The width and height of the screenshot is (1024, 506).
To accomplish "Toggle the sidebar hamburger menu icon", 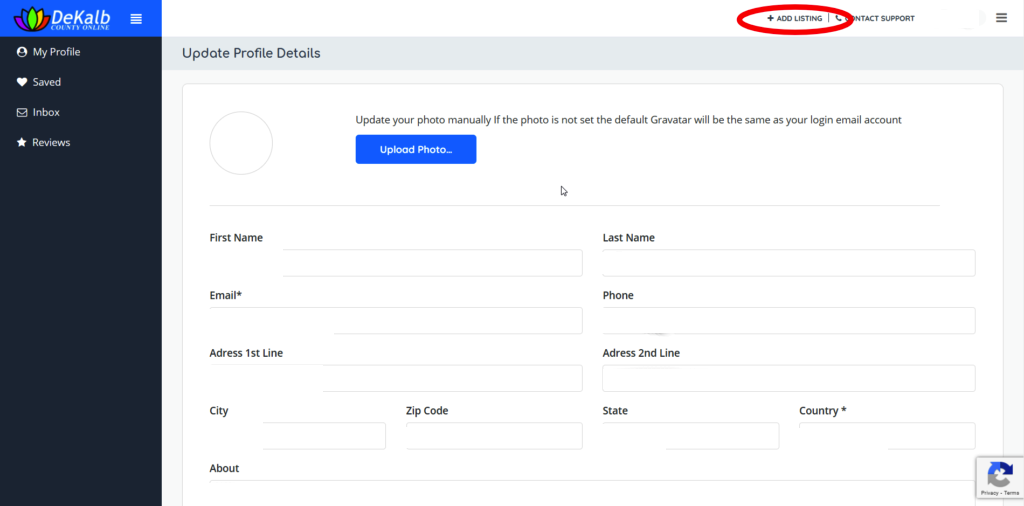I will (x=137, y=18).
